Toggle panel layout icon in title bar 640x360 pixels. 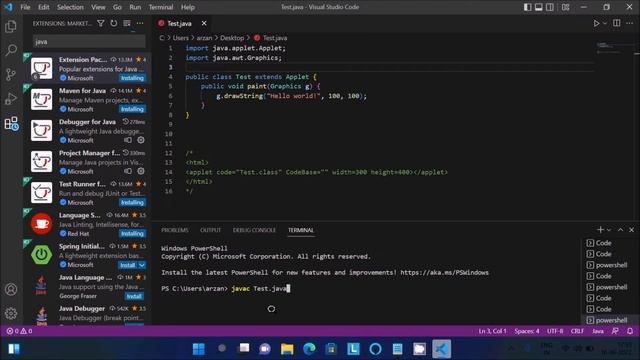tap(539, 7)
